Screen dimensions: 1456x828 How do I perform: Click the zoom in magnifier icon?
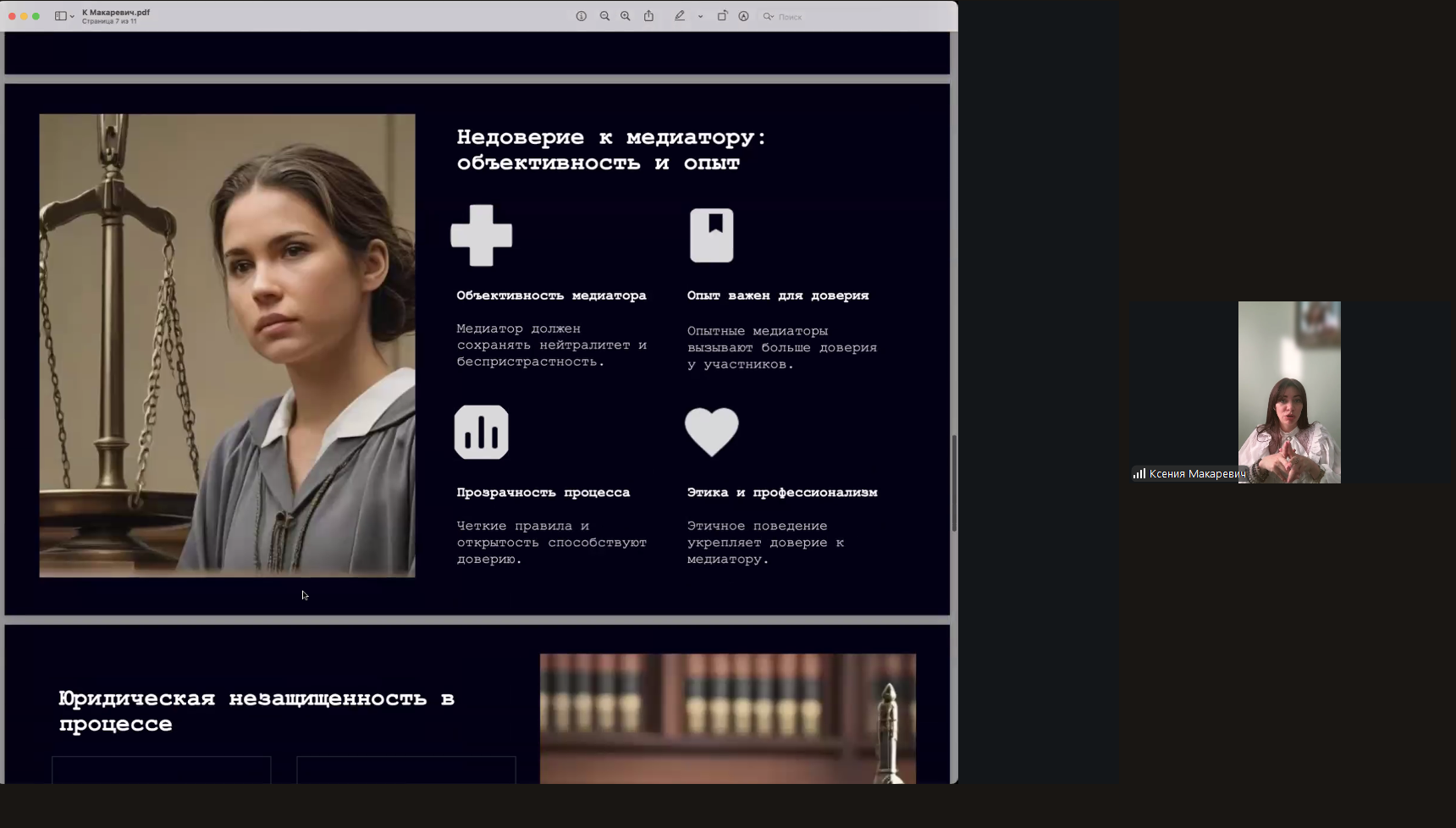(626, 16)
